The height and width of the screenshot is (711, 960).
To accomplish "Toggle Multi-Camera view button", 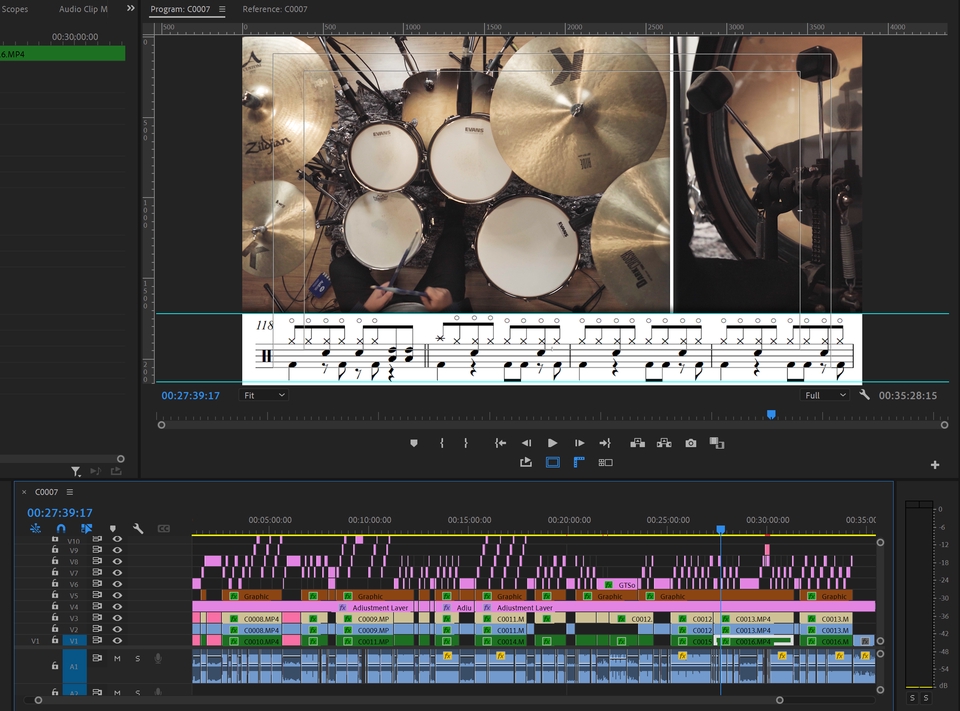I will (x=605, y=462).
